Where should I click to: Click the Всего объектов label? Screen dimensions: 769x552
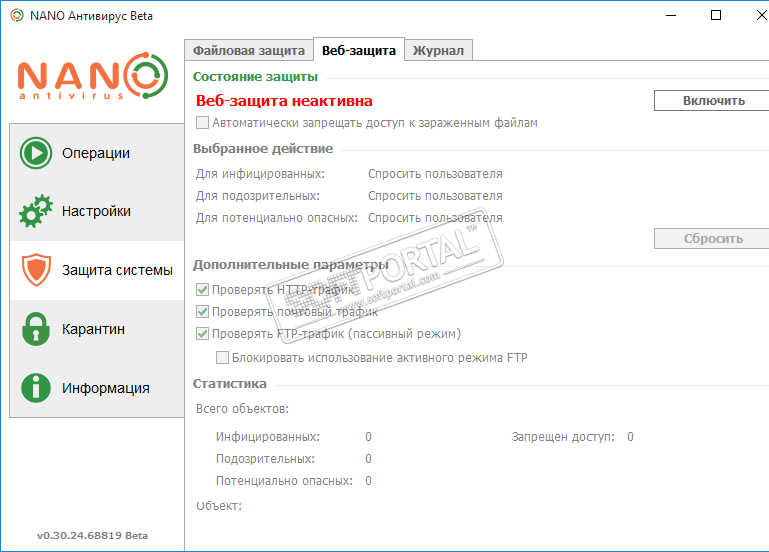tap(242, 409)
